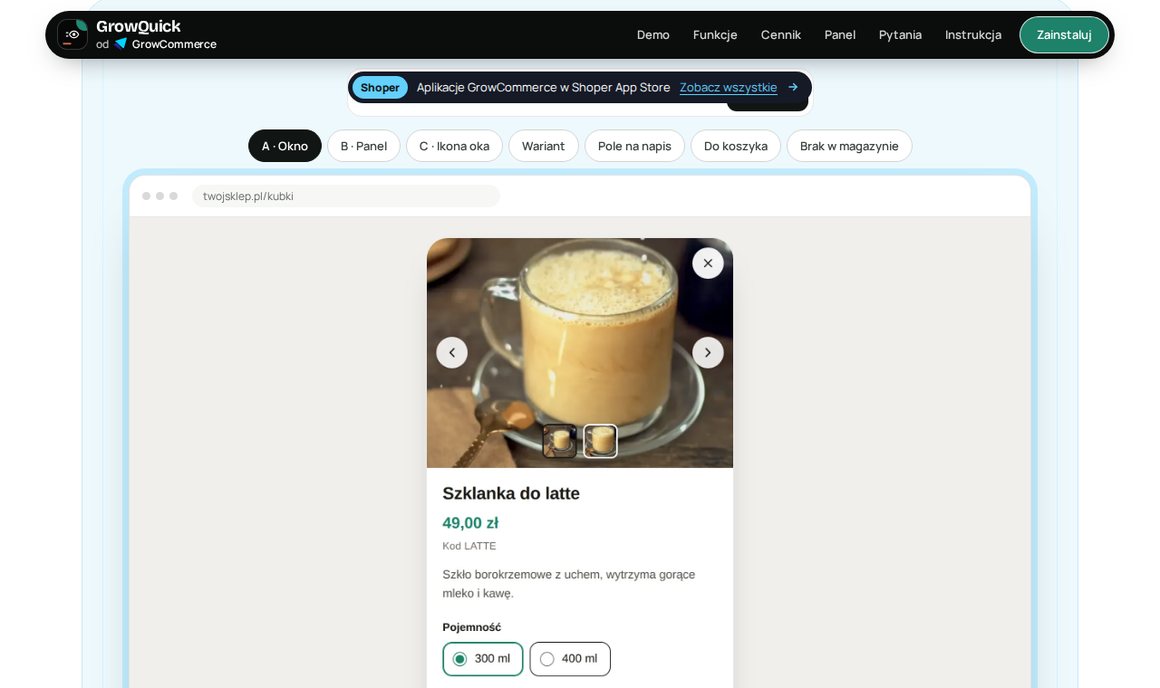Select the first latte thumbnail

559,441
